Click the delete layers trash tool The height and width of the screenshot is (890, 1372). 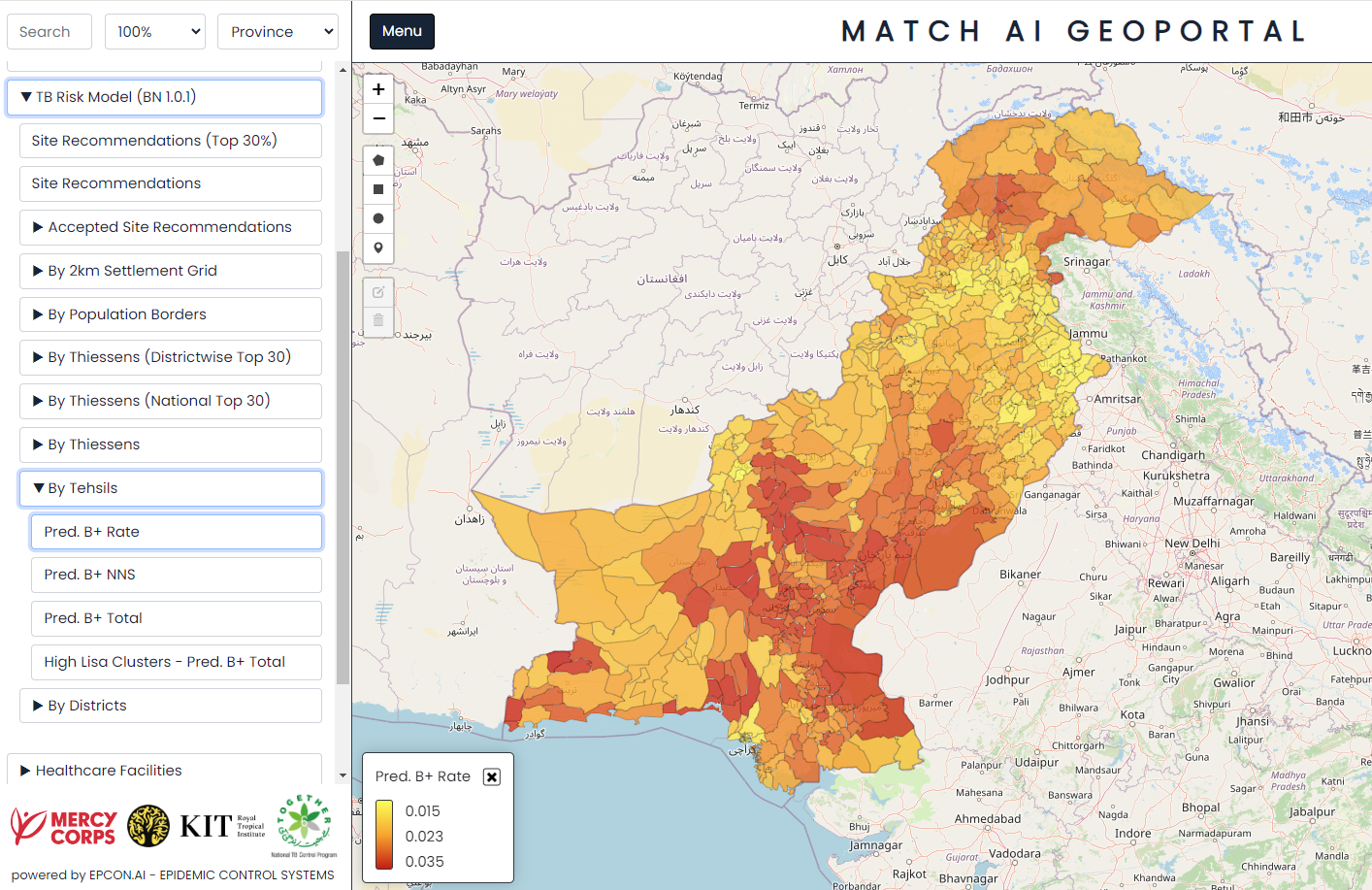click(378, 321)
